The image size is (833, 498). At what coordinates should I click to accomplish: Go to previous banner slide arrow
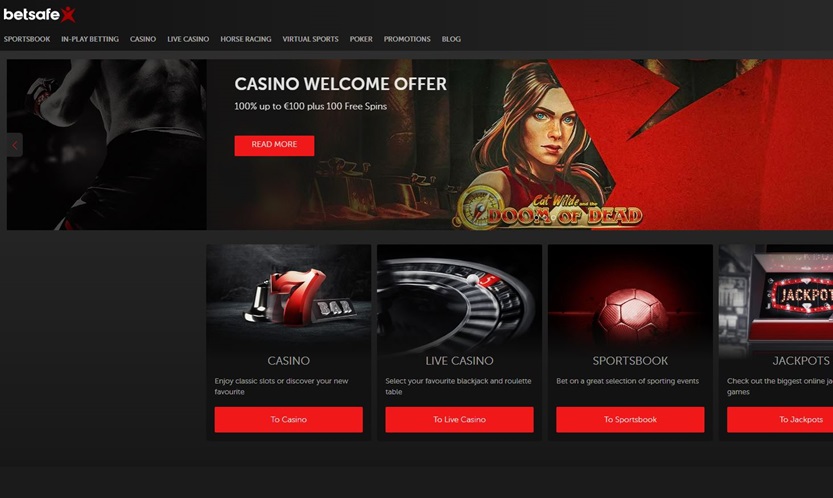14,145
